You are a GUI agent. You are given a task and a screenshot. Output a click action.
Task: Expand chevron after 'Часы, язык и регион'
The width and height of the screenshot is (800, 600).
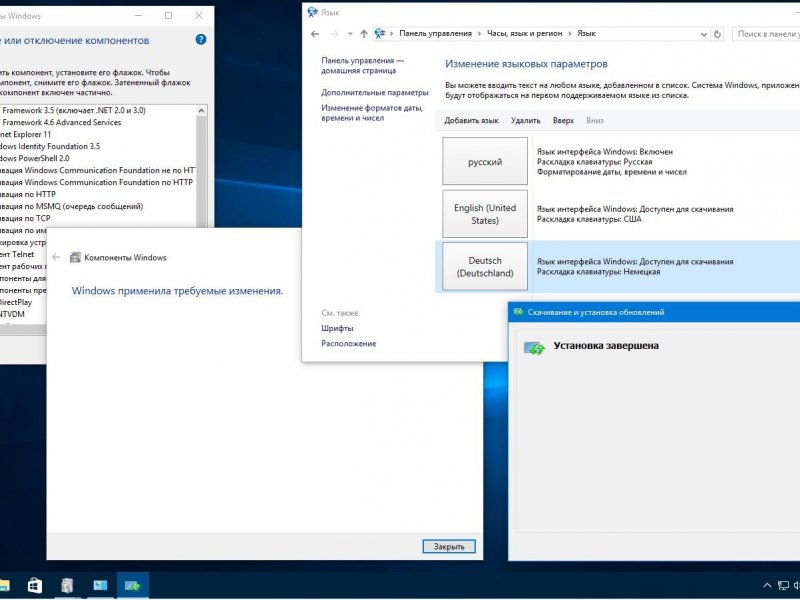click(570, 34)
